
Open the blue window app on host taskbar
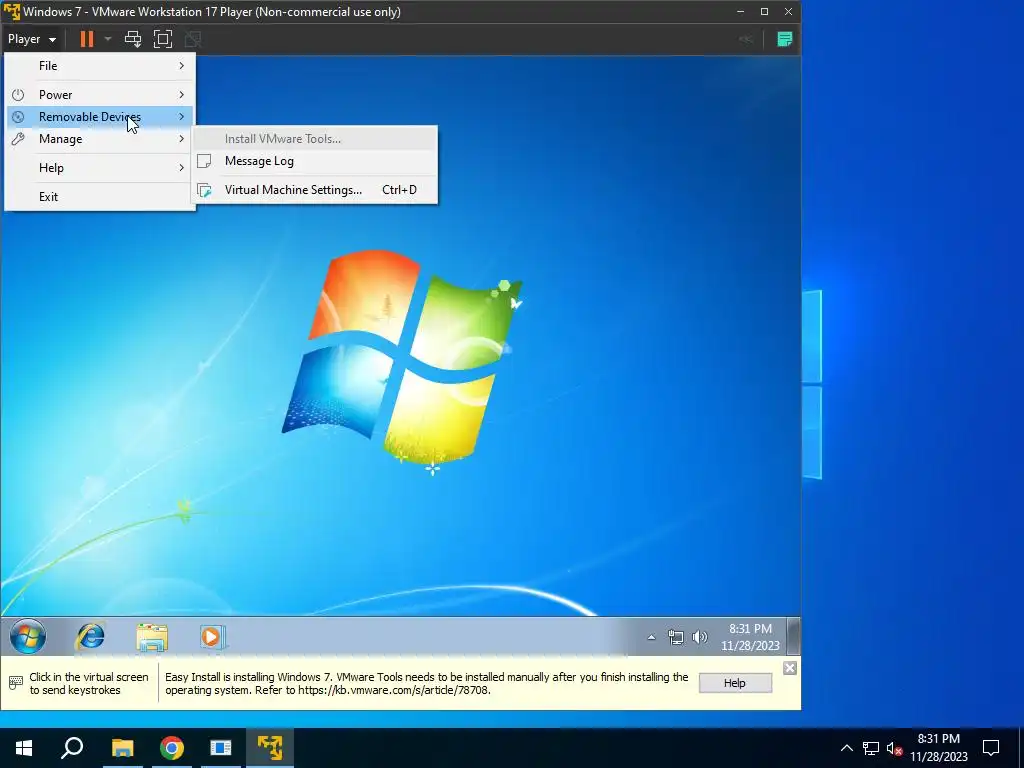tap(221, 748)
